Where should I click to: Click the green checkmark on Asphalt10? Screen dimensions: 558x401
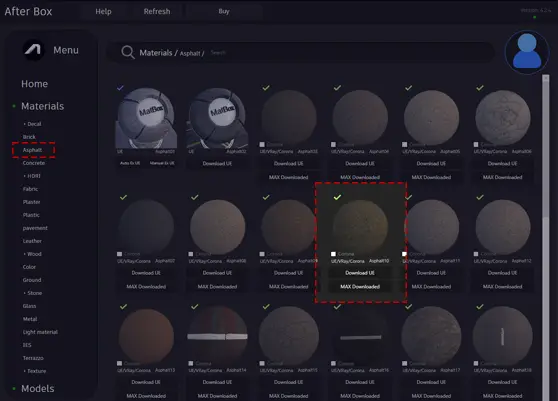(x=337, y=197)
